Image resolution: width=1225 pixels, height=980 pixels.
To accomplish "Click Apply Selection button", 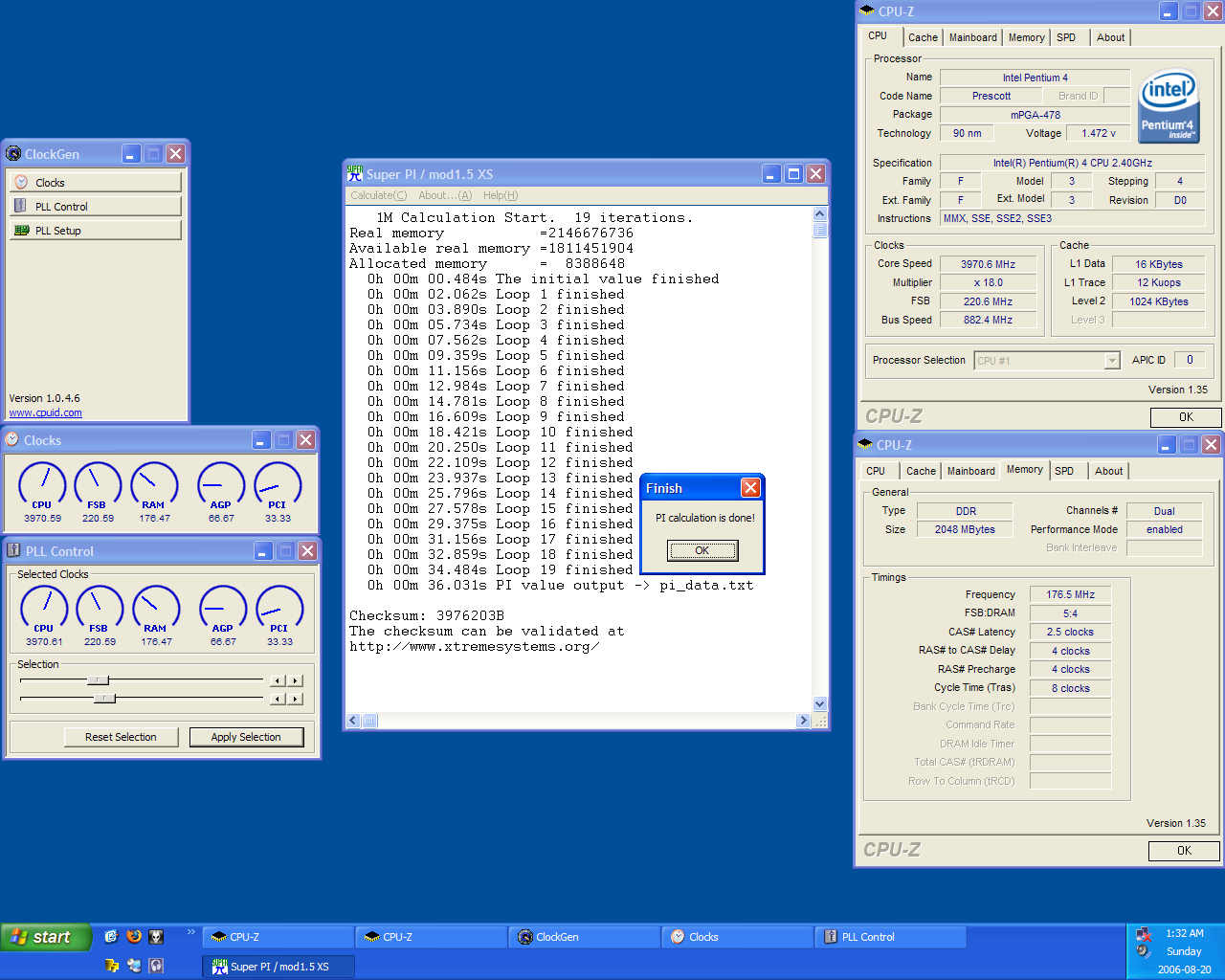I will [x=246, y=737].
